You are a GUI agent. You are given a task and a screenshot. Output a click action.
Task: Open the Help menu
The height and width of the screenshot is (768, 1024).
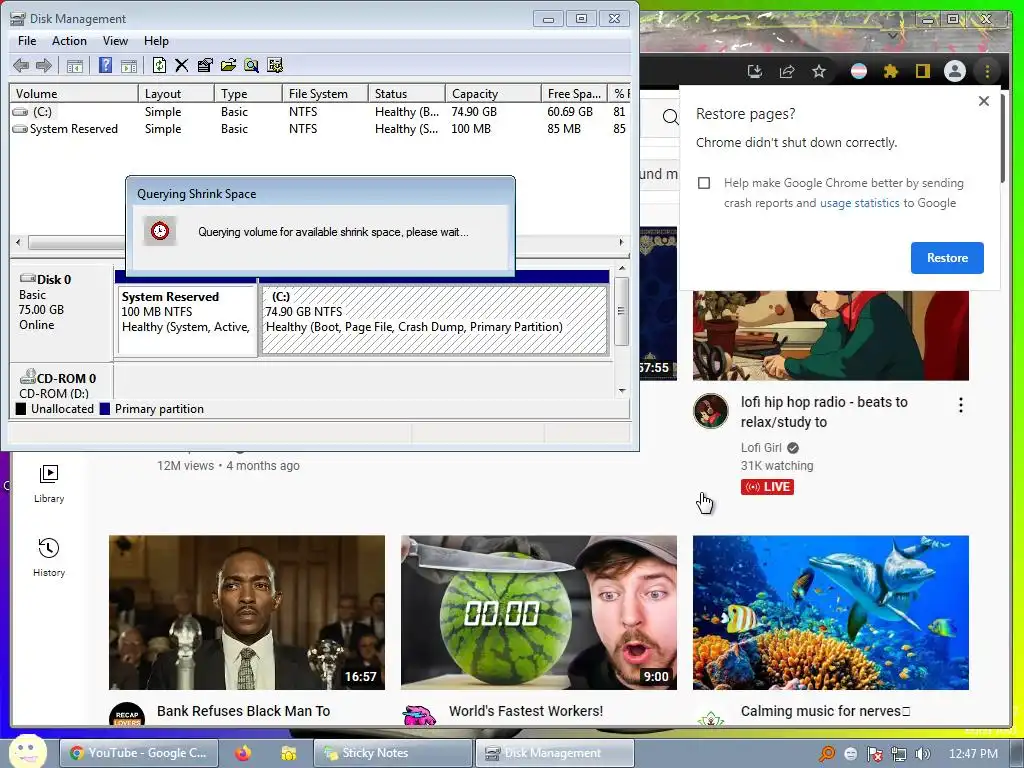156,40
